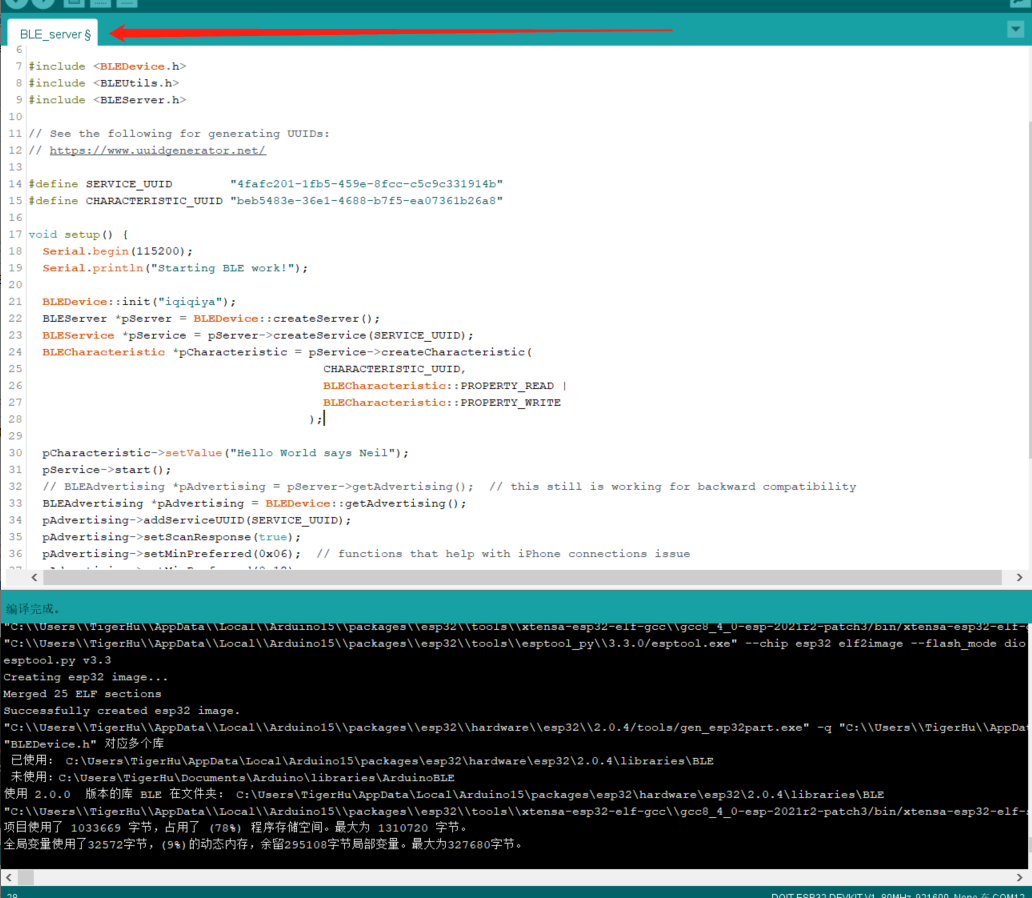The height and width of the screenshot is (898, 1032).
Task: Click the New sketch toolbar icon
Action: pyautogui.click(x=73, y=4)
